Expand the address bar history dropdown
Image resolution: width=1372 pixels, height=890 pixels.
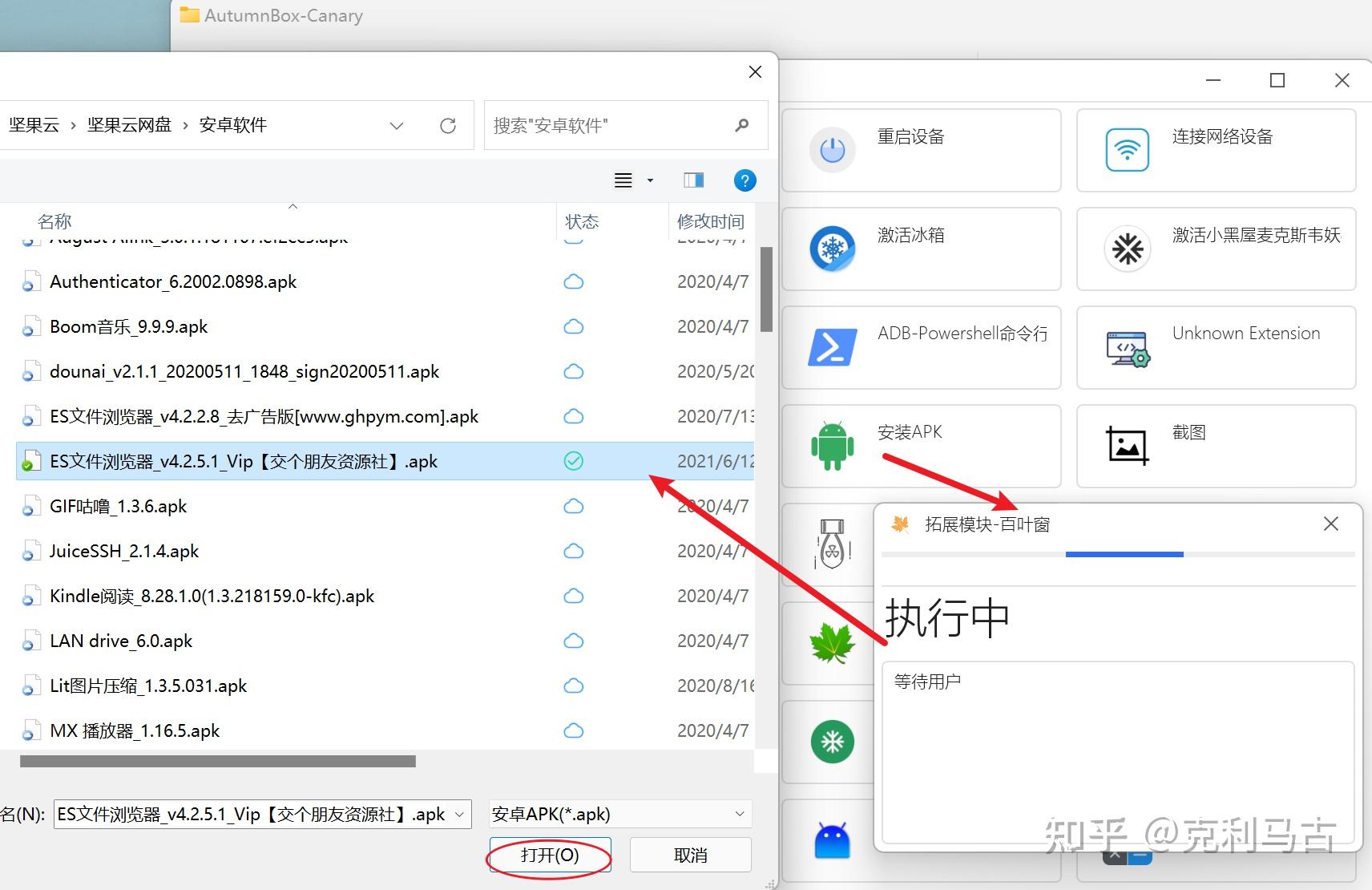(x=396, y=126)
